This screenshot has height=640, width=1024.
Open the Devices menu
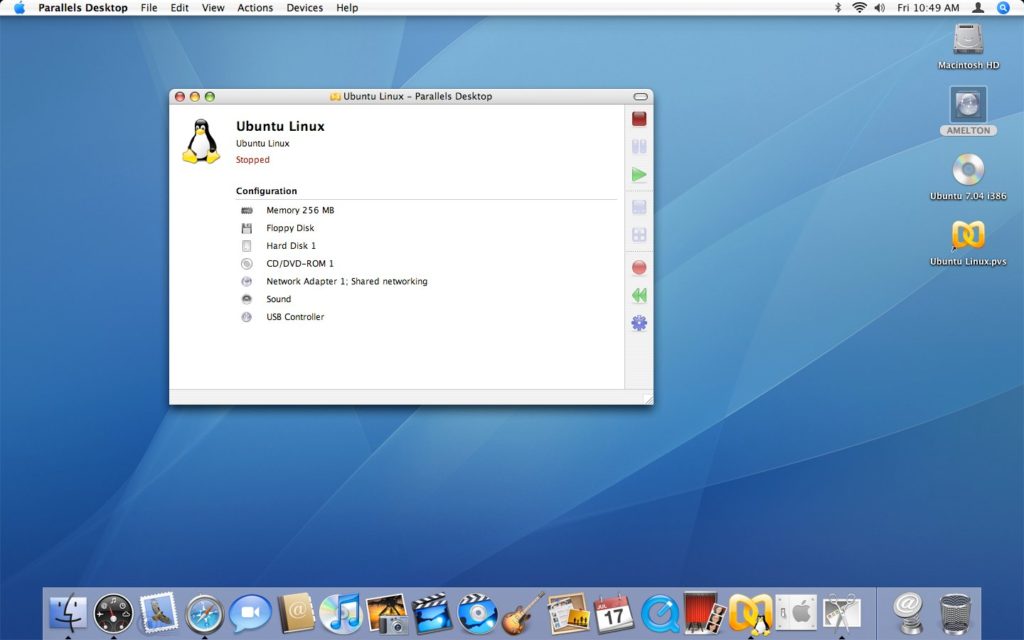[x=304, y=8]
